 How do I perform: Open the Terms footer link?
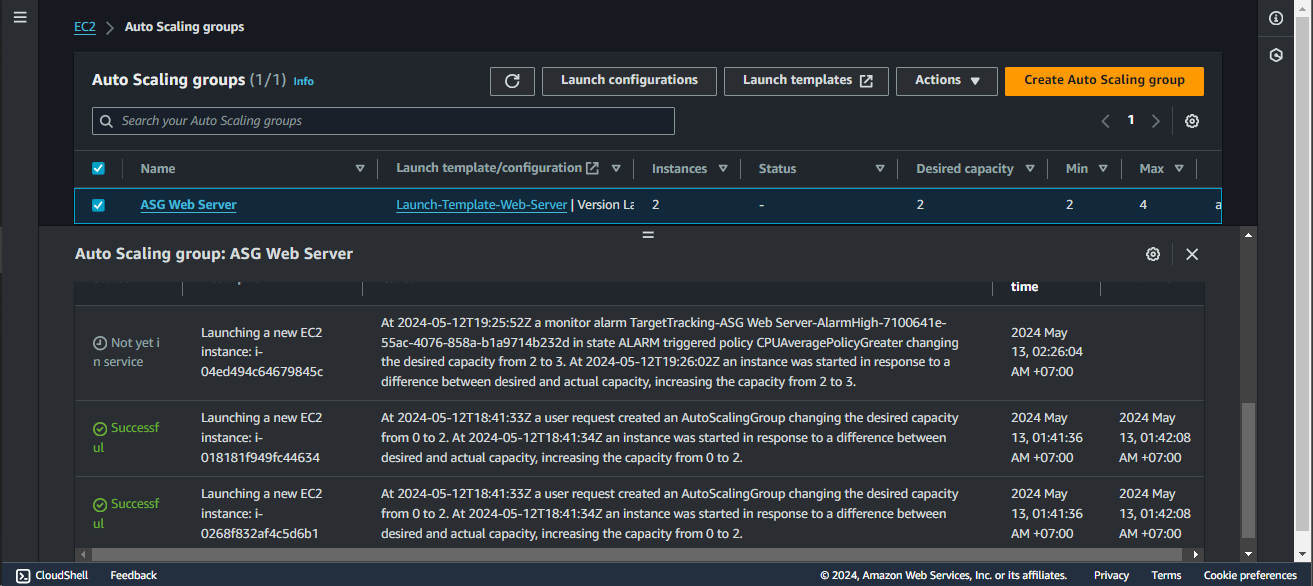1166,575
